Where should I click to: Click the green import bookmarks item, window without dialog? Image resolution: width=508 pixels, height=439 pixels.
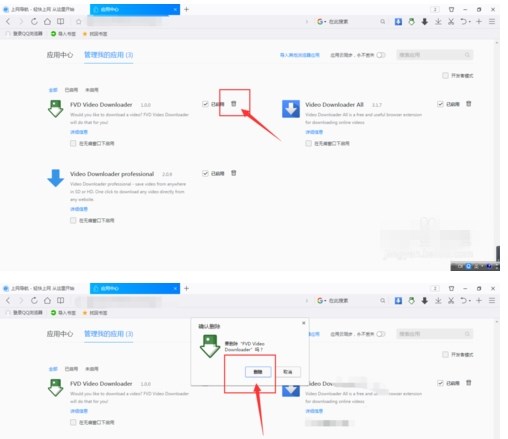(x=63, y=34)
